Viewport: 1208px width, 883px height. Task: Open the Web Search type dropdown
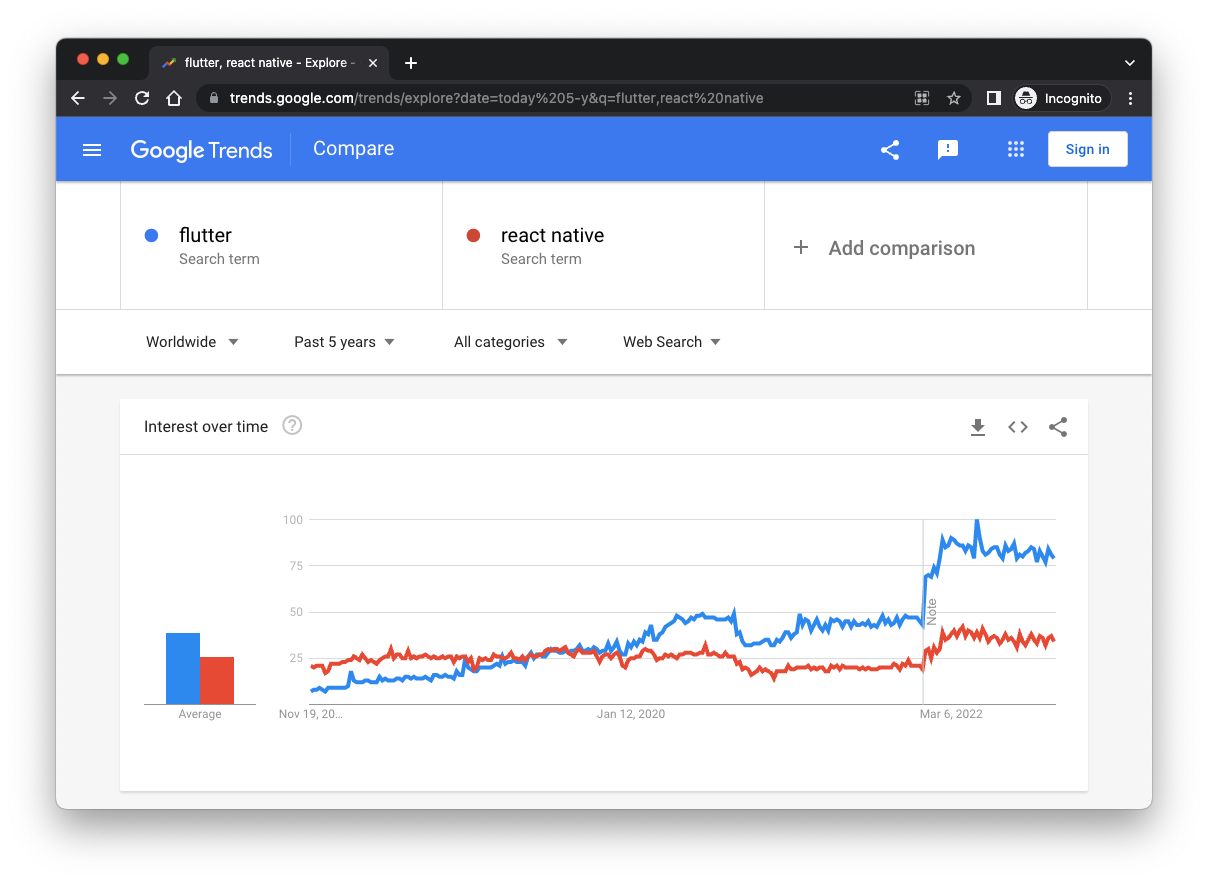pyautogui.click(x=671, y=342)
